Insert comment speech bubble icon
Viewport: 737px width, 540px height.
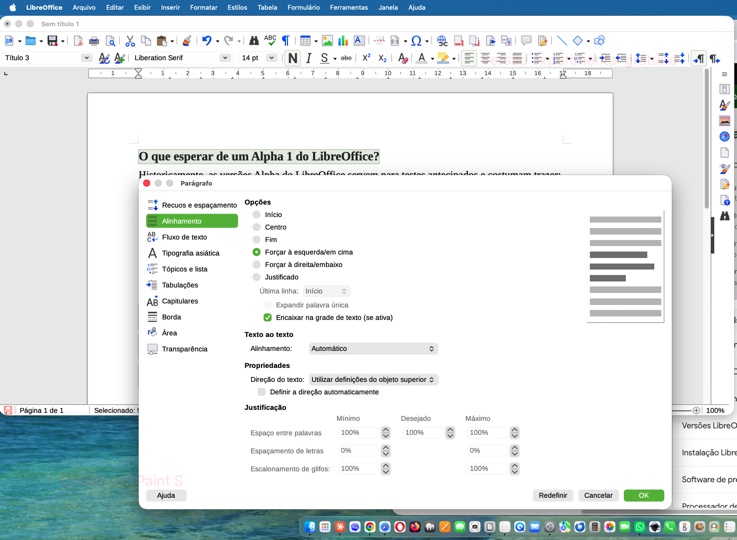[x=526, y=41]
